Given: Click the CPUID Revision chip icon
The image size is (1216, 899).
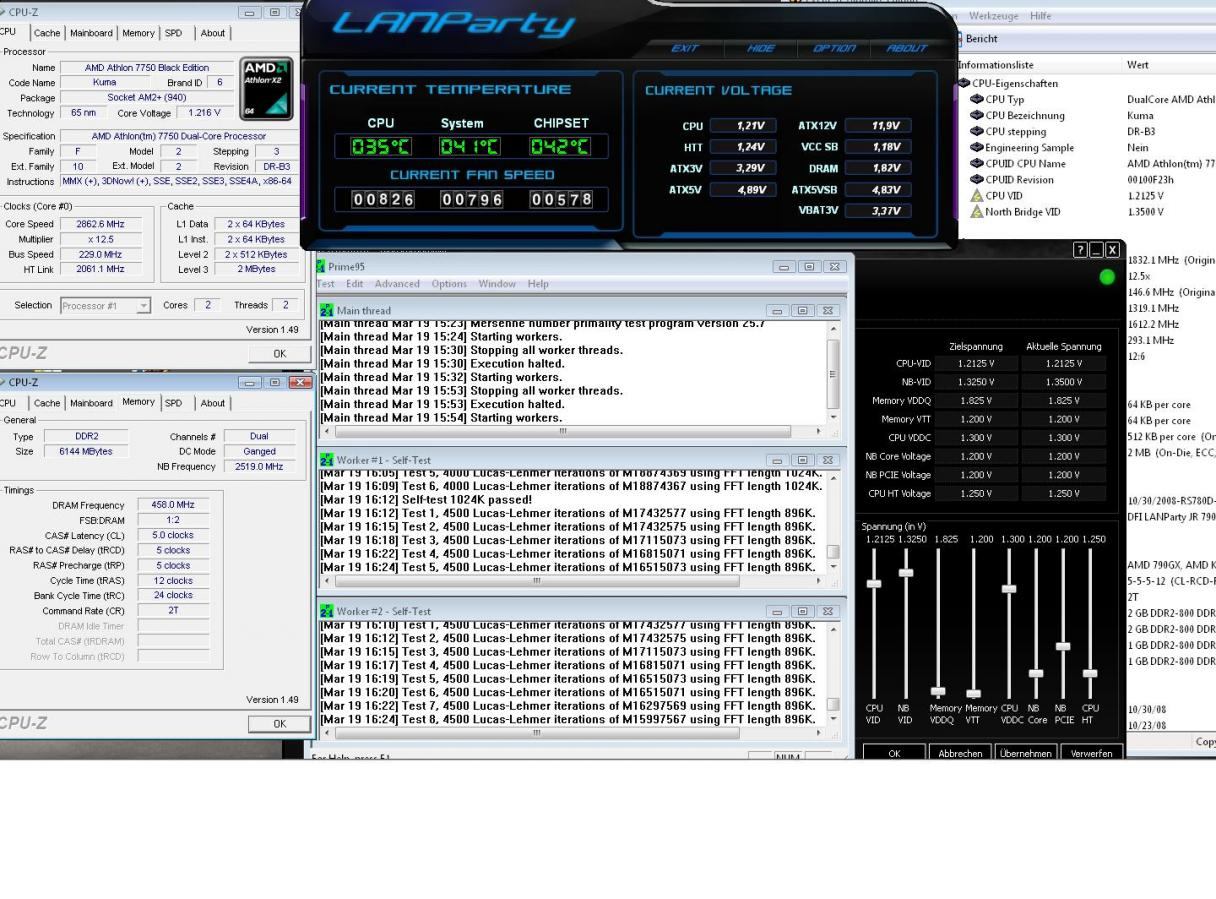Looking at the screenshot, I should tap(977, 179).
